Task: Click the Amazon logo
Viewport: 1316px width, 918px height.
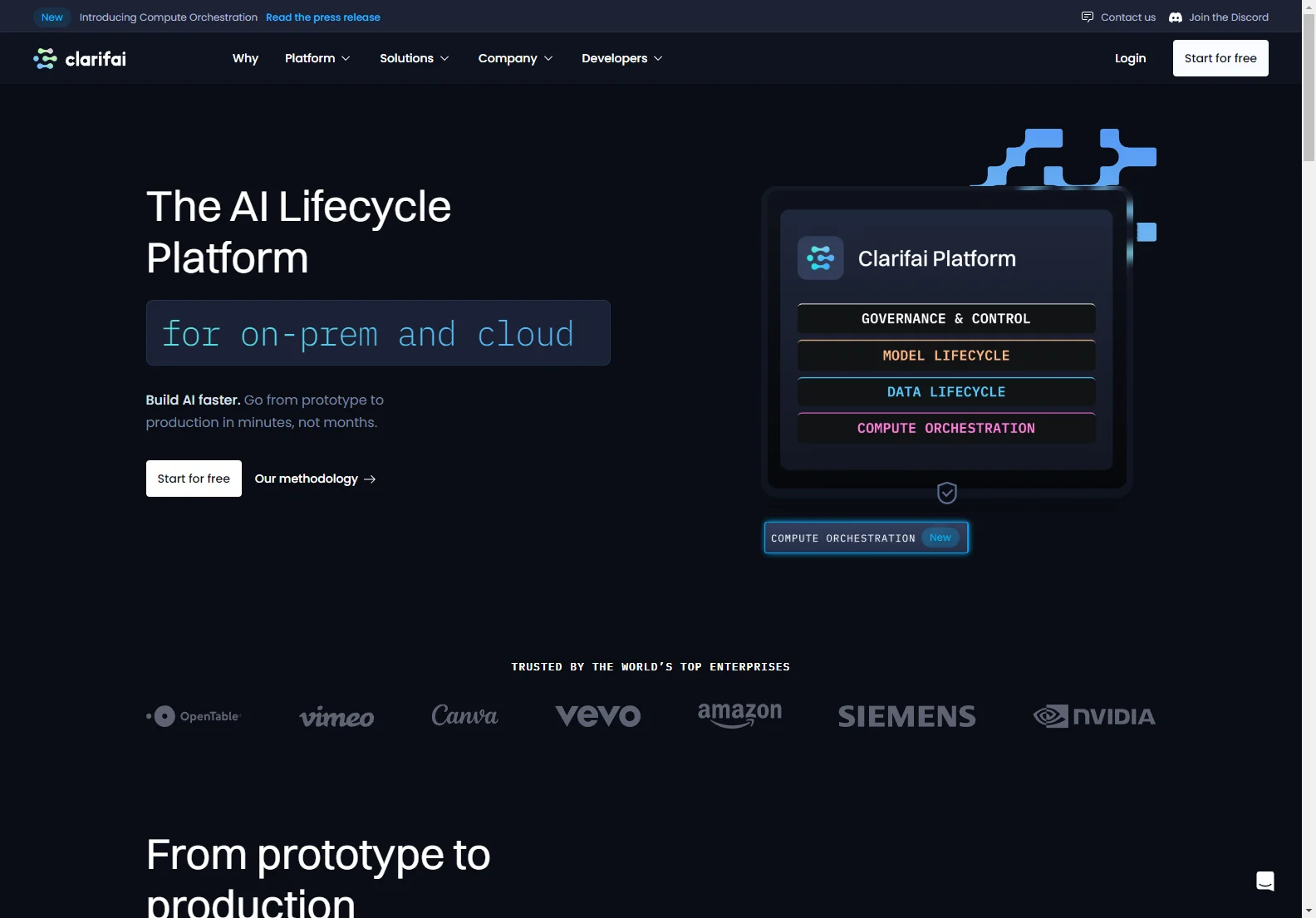Action: (x=739, y=715)
